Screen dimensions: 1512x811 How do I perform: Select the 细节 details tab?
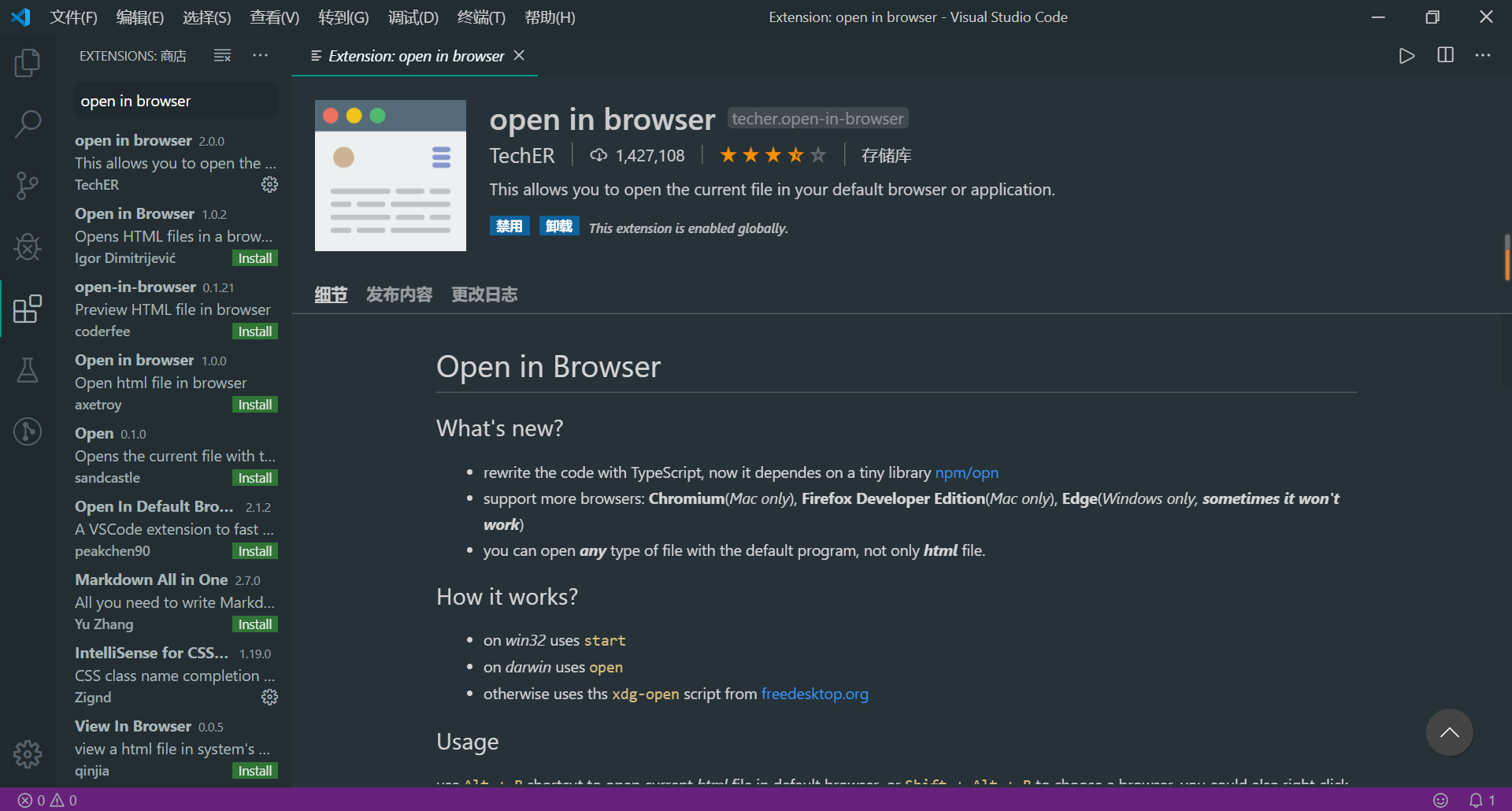point(331,294)
